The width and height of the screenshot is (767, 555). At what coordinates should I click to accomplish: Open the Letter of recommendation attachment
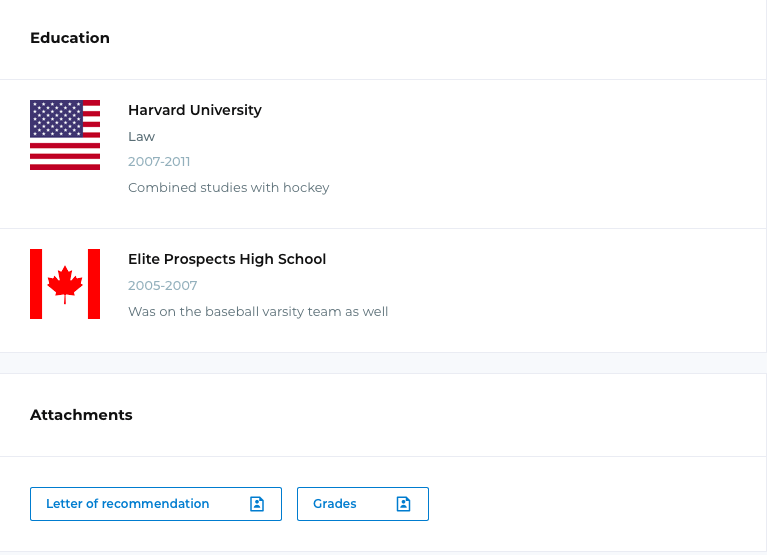click(156, 504)
